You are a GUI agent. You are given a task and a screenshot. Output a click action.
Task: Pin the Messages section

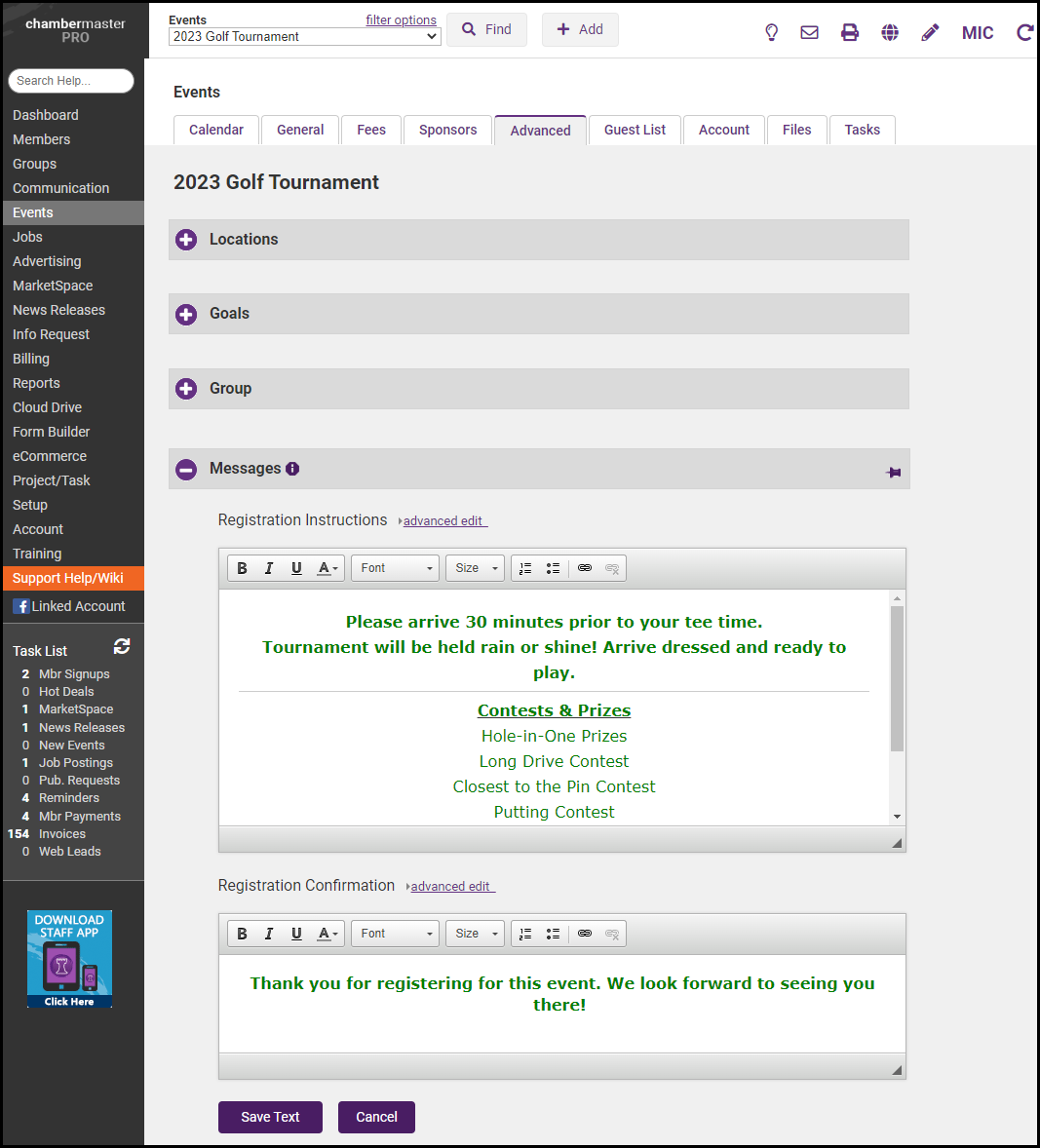coord(894,473)
